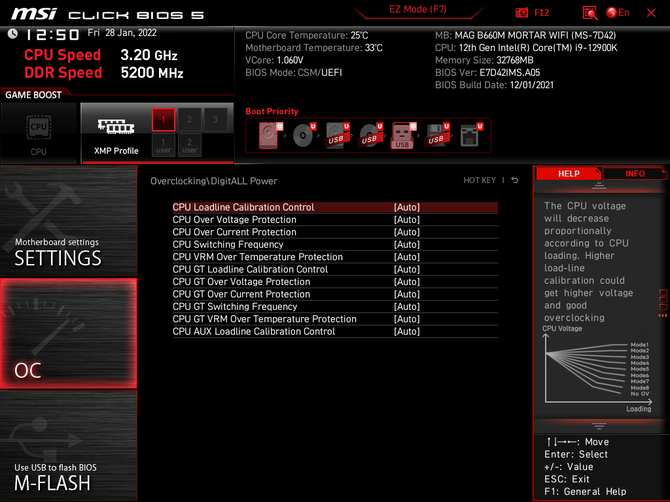This screenshot has height=502, width=670.
Task: Enable XMP profile 2
Action: [x=189, y=119]
